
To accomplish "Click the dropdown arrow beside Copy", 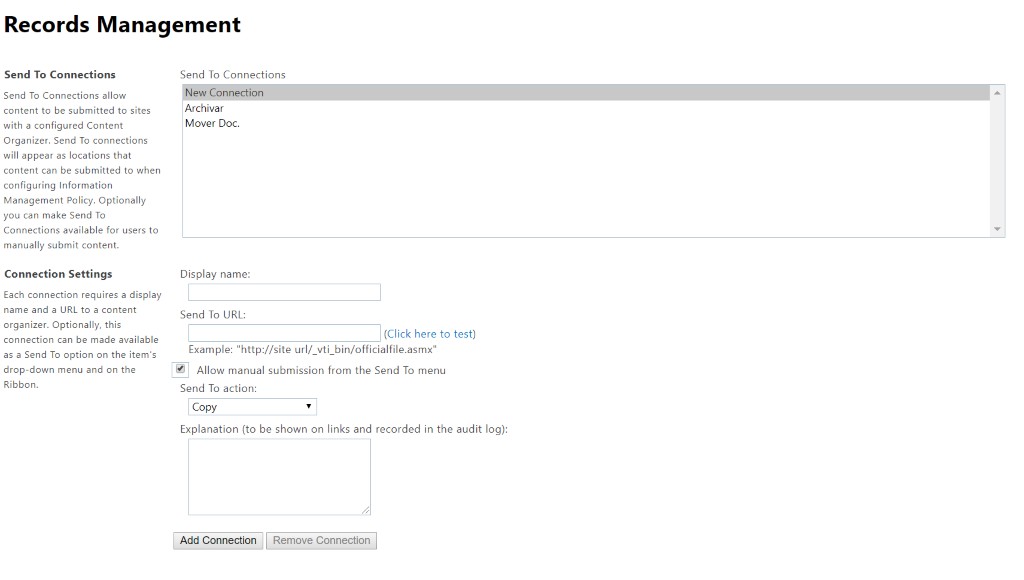I will click(308, 407).
